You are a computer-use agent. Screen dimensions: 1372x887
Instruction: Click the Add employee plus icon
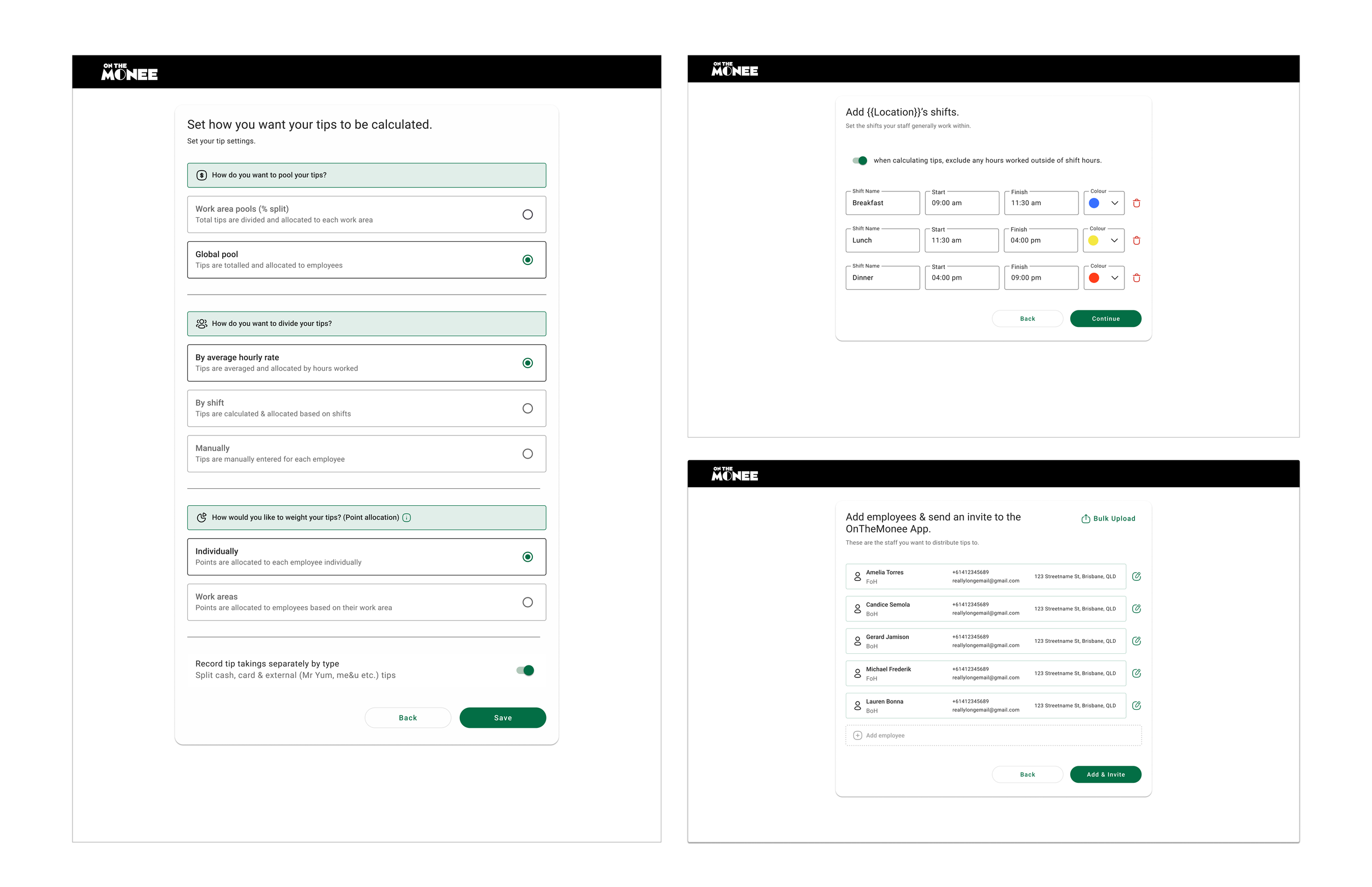click(x=857, y=735)
